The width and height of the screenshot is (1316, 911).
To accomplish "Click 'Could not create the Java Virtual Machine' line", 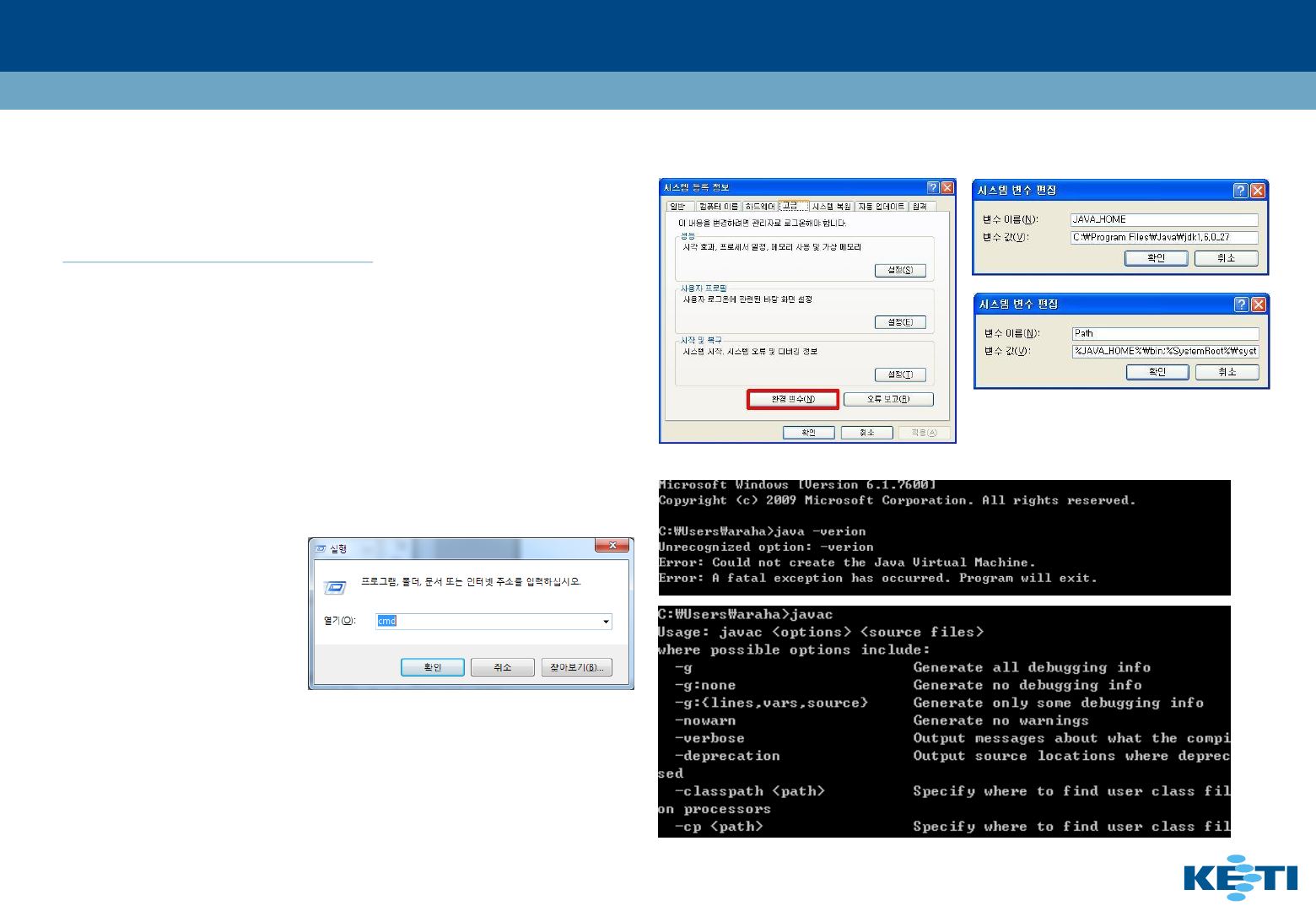I will (847, 563).
